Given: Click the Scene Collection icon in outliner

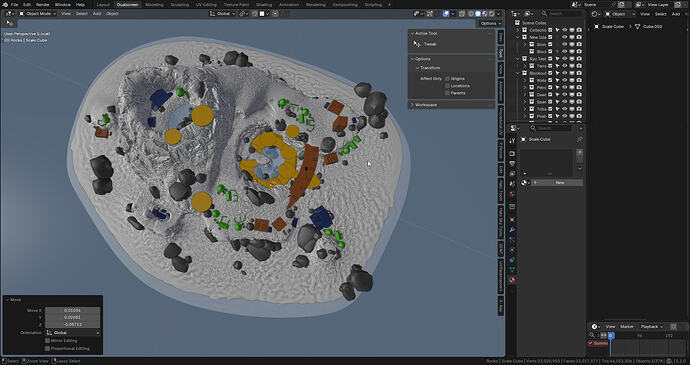Looking at the screenshot, I should [518, 22].
